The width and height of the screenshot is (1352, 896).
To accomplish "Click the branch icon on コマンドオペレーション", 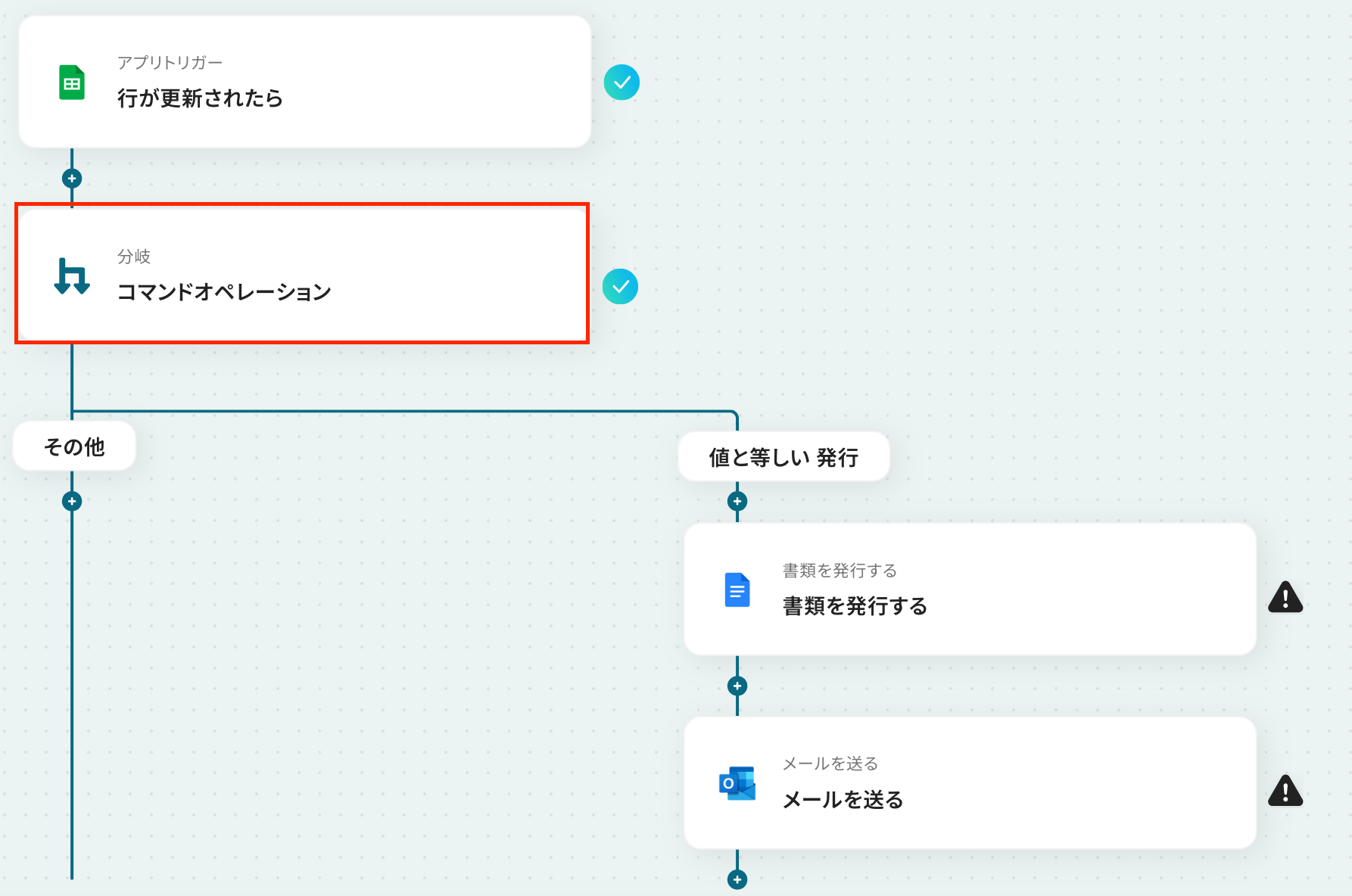I will [72, 276].
